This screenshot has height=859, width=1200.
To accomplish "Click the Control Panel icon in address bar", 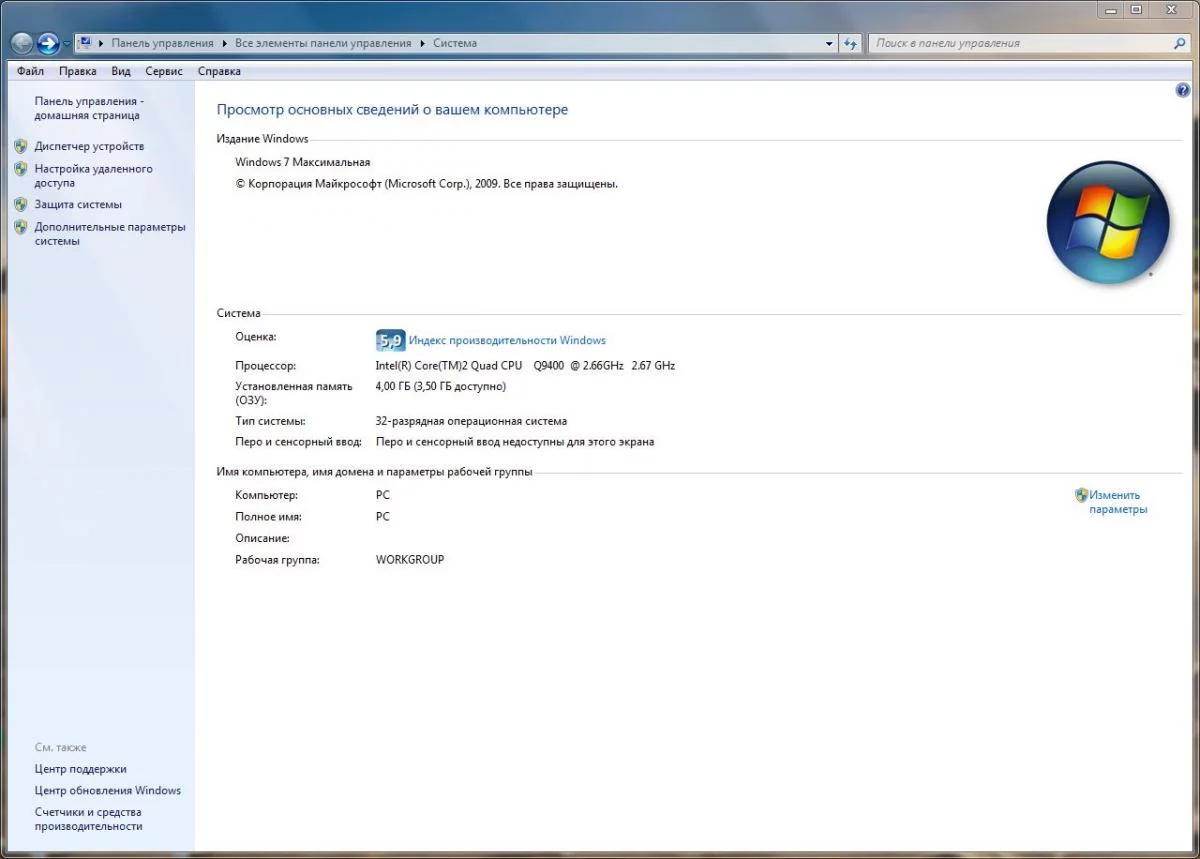I will [86, 43].
